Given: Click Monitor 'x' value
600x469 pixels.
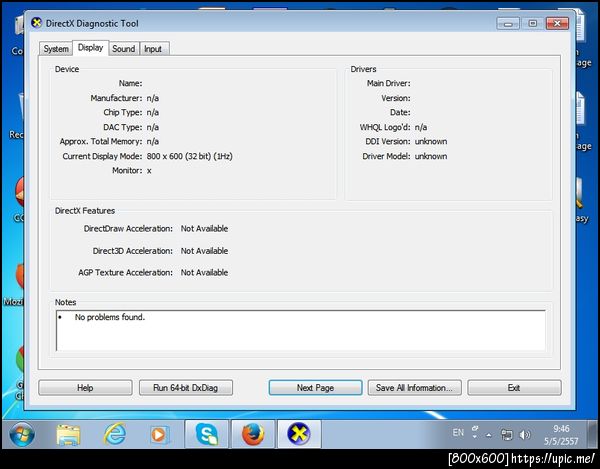Looking at the screenshot, I should [149, 171].
